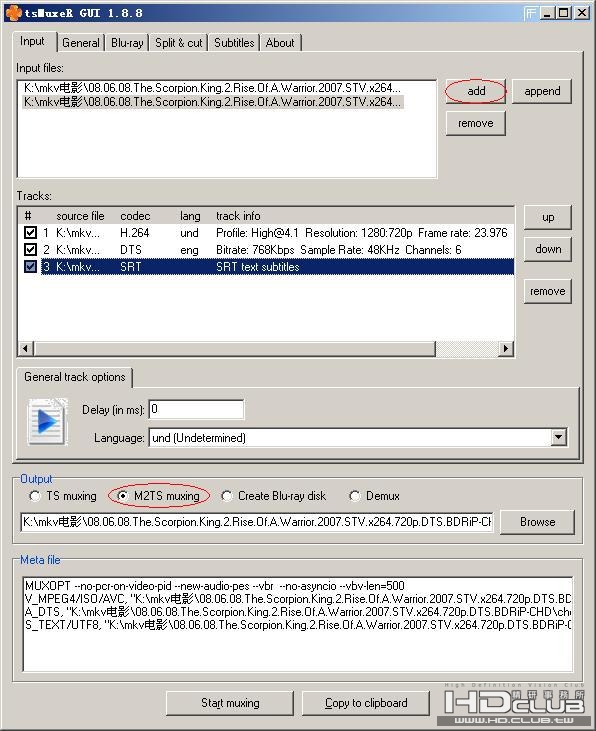Viewport: 596px width, 731px height.
Task: Click the Start muxing button
Action: (230, 703)
